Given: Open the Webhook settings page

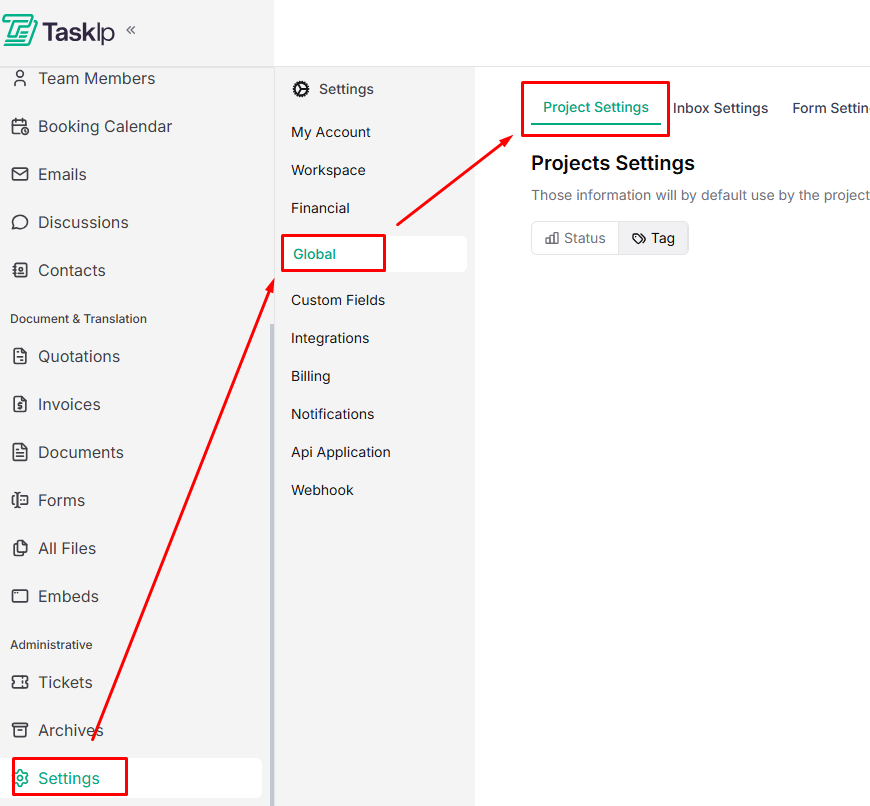Looking at the screenshot, I should pyautogui.click(x=322, y=490).
